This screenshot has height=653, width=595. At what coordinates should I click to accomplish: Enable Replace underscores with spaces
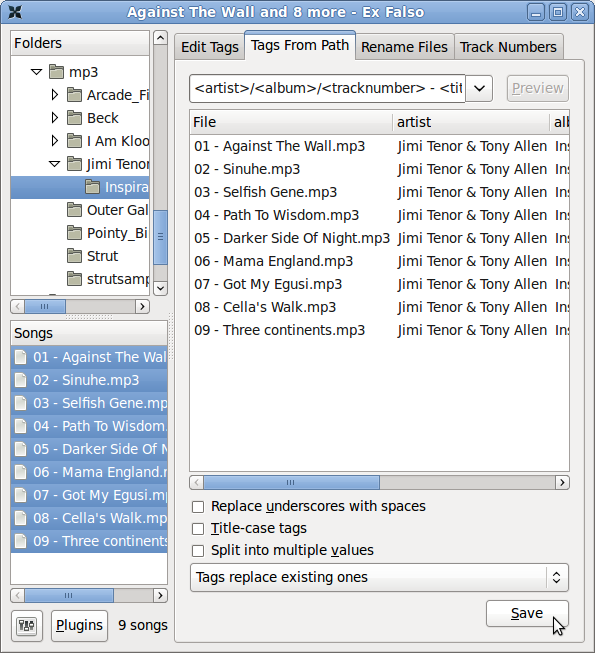click(198, 507)
